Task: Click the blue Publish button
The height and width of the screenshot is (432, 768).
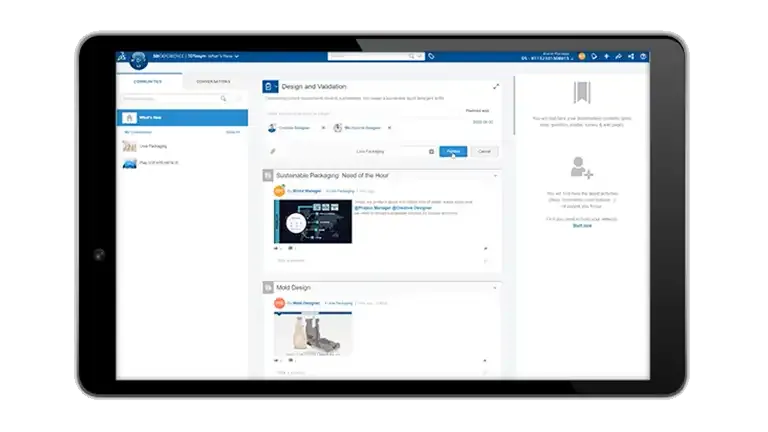Action: click(x=453, y=151)
